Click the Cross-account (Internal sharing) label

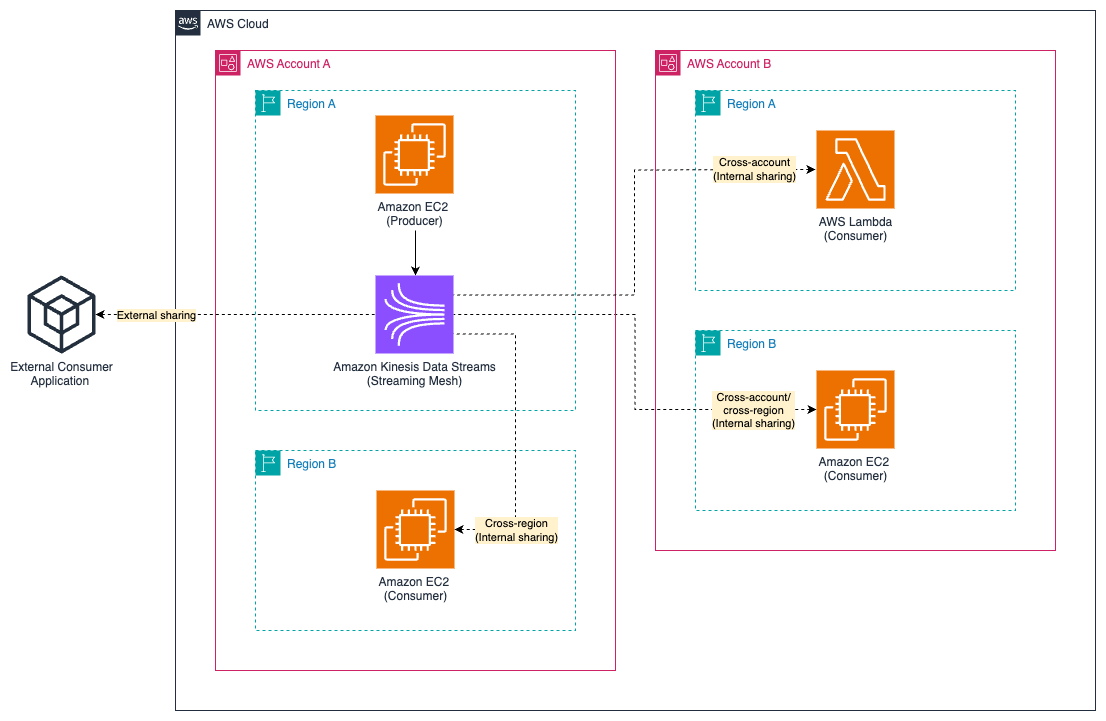754,169
